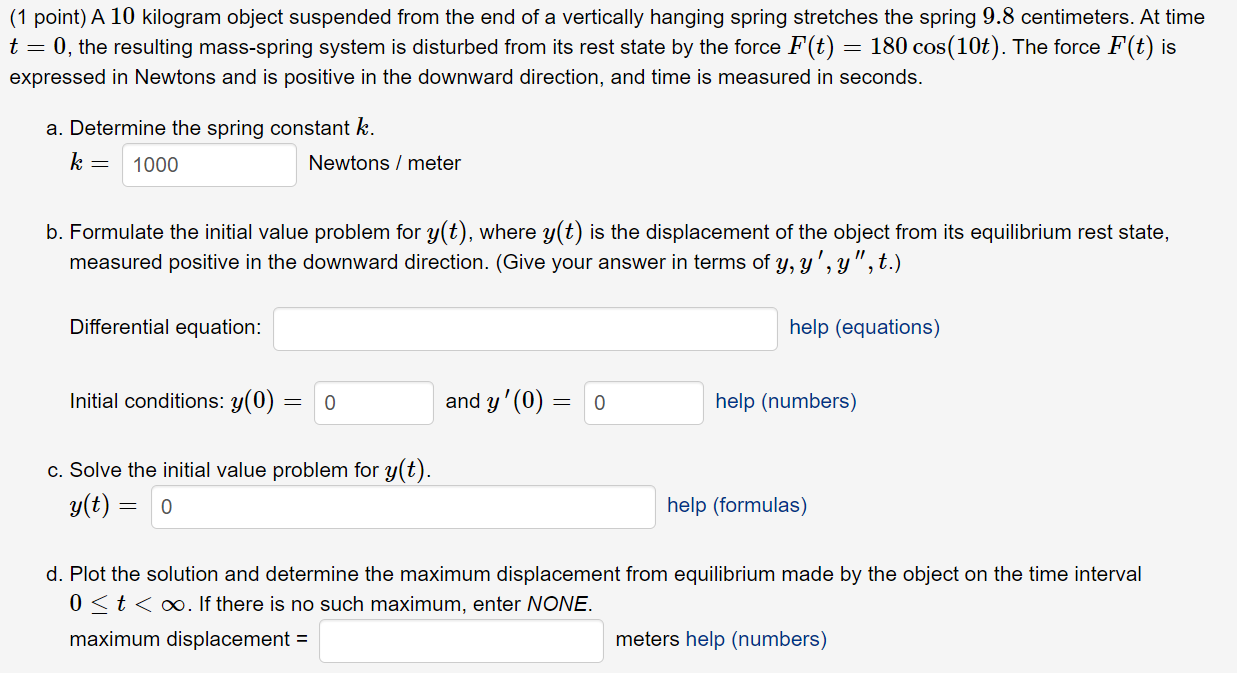Click the y(0) initial condition field
Screen dimensions: 1237x673
pyautogui.click(x=373, y=402)
